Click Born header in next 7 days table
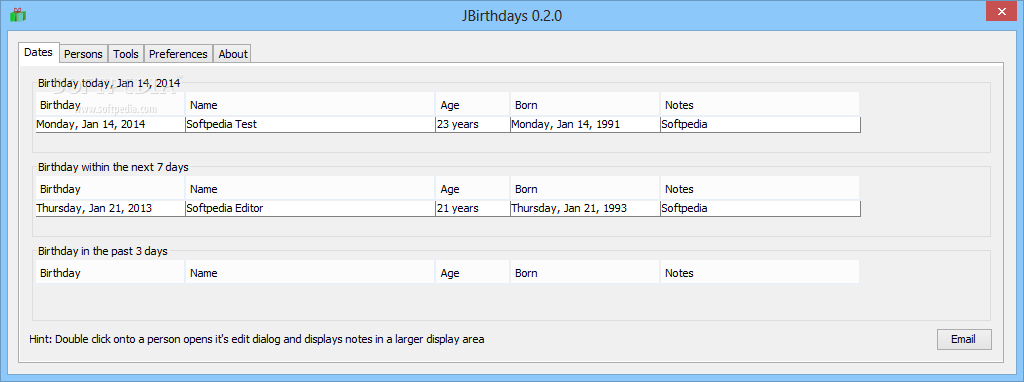This screenshot has height=382, width=1024. click(x=585, y=189)
